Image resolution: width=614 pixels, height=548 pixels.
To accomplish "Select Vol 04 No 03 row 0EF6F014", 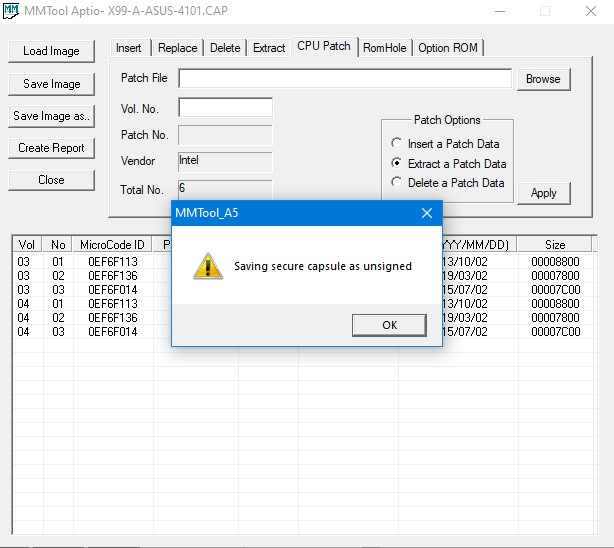I will point(303,332).
